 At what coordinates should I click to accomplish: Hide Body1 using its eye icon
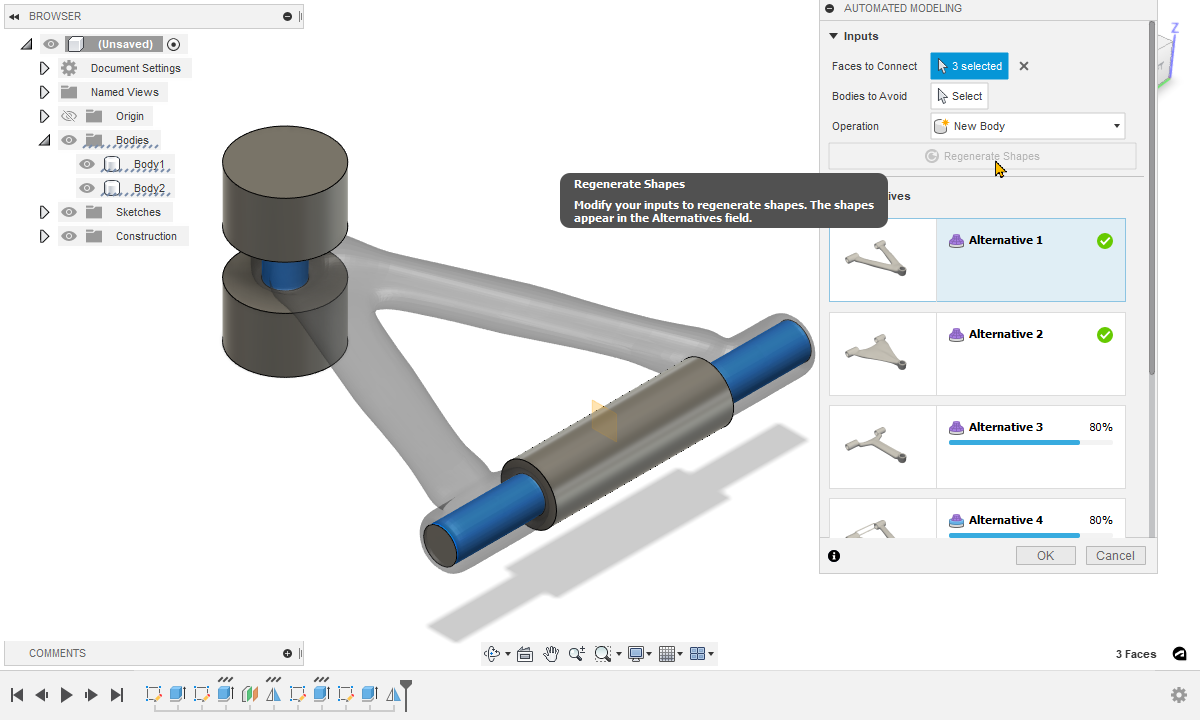tap(87, 165)
